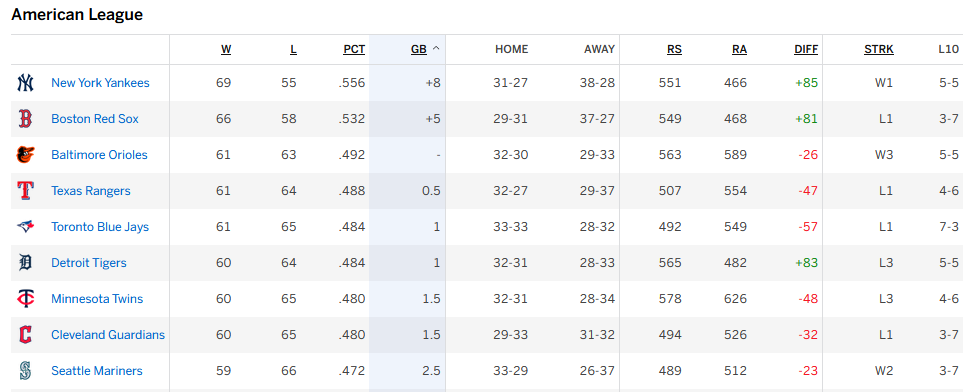Image resolution: width=973 pixels, height=392 pixels.
Task: Sort table by DIFF header
Action: pos(806,49)
